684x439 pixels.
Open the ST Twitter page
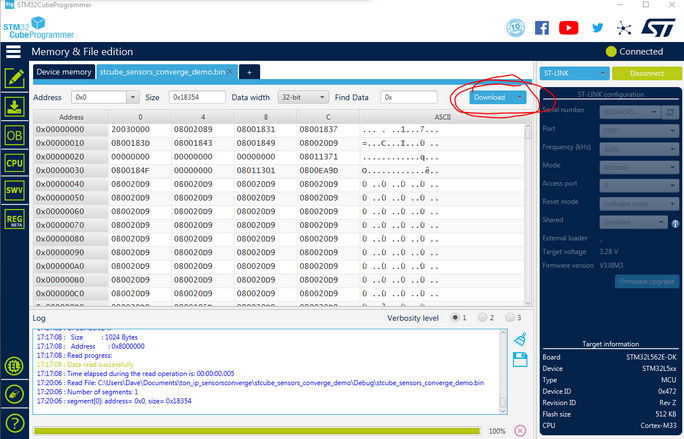[597, 28]
